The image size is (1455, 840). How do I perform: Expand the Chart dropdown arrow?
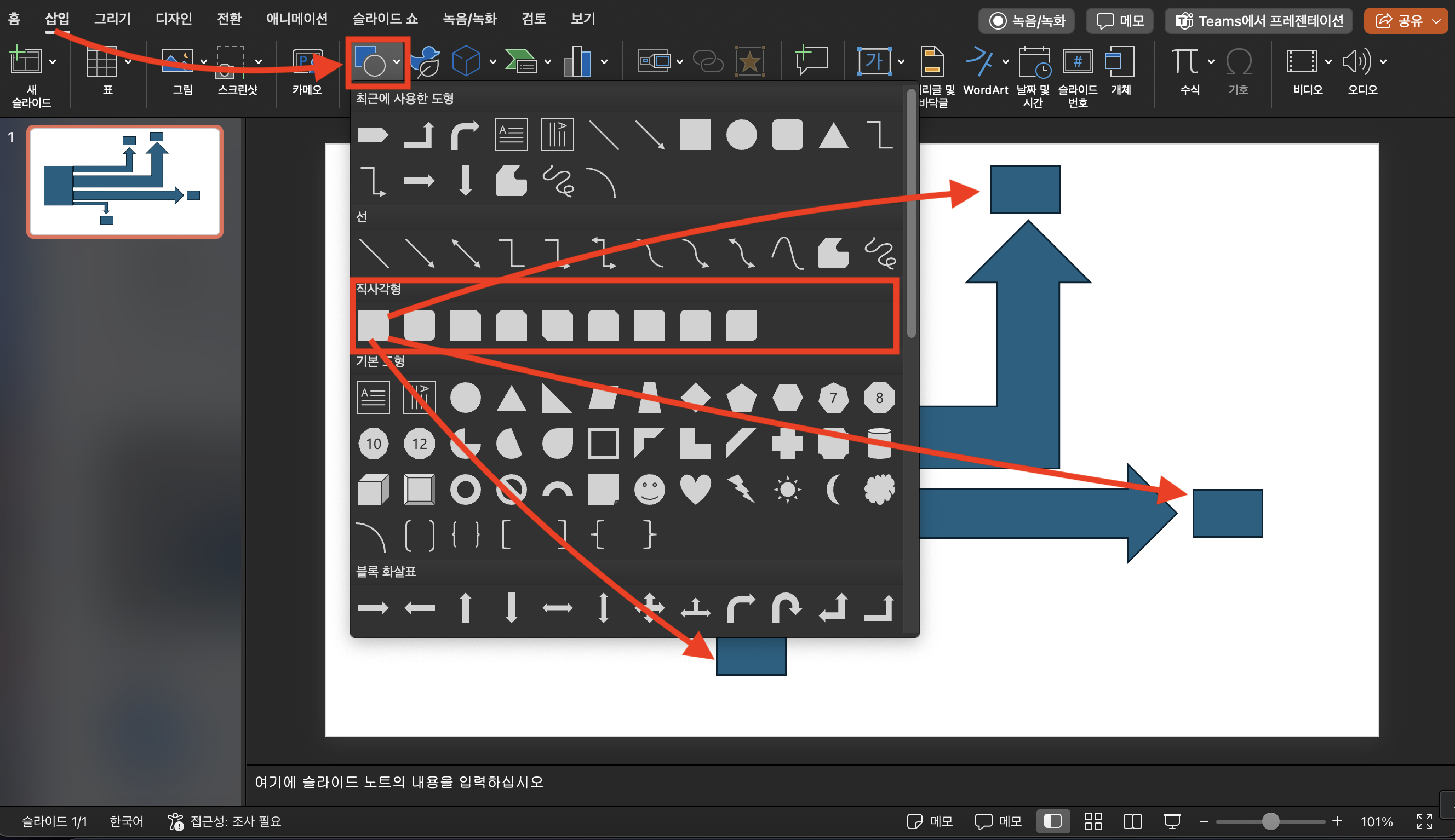click(604, 62)
